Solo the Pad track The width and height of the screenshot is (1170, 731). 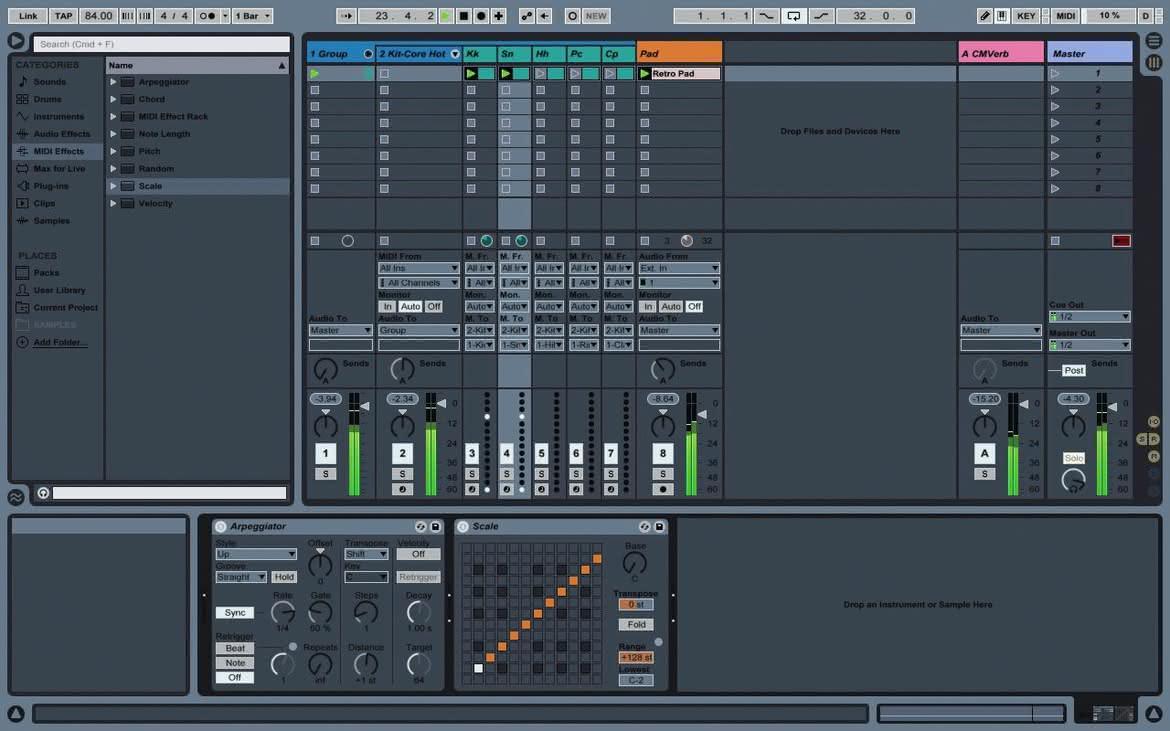663,474
